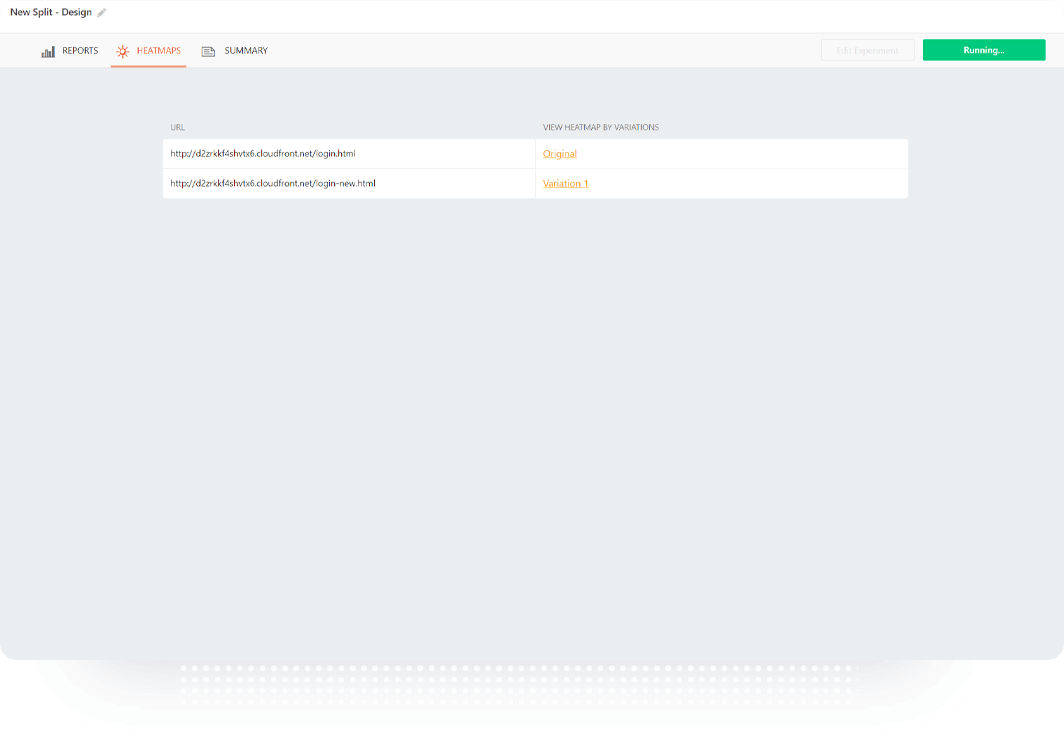Click the login-new.html URL text
This screenshot has height=744, width=1064.
(x=272, y=184)
